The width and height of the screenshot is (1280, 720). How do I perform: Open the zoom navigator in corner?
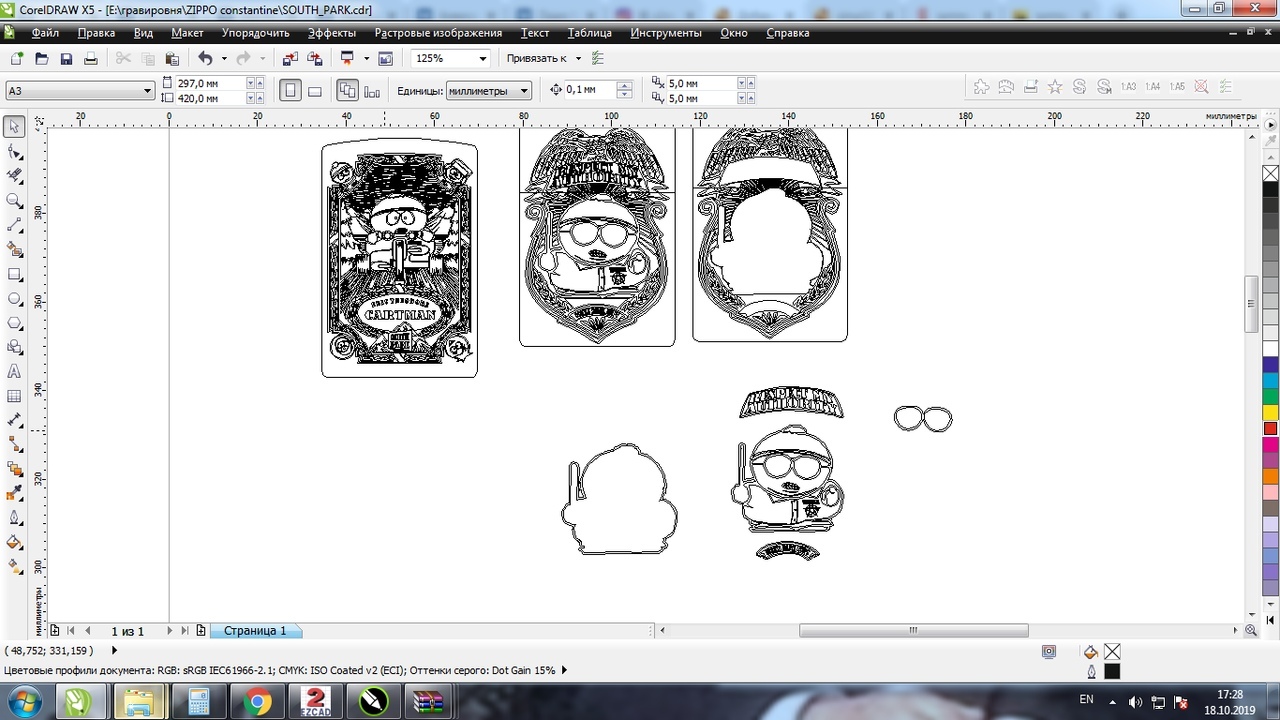click(1250, 631)
